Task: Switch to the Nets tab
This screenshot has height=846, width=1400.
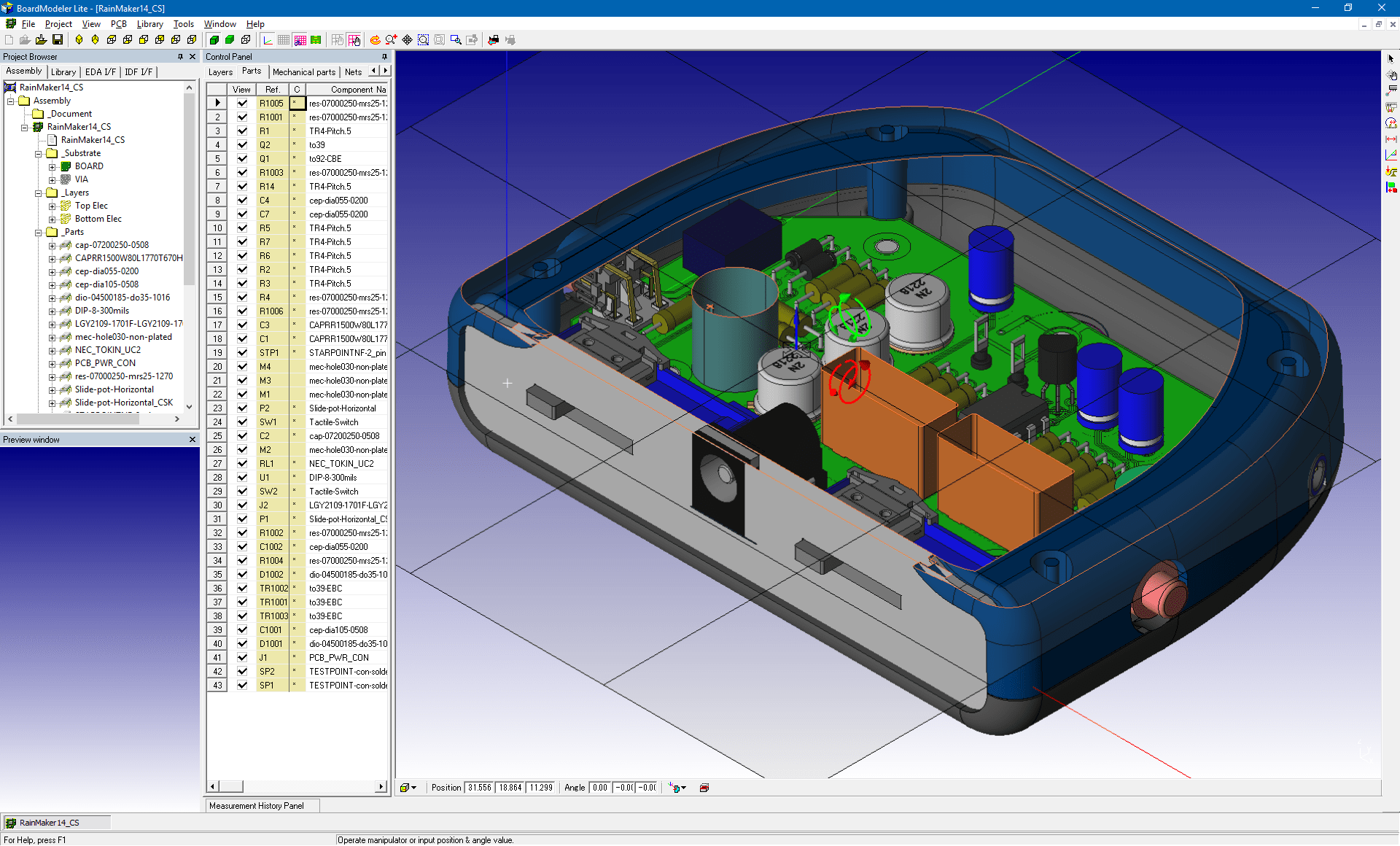Action: (x=353, y=71)
